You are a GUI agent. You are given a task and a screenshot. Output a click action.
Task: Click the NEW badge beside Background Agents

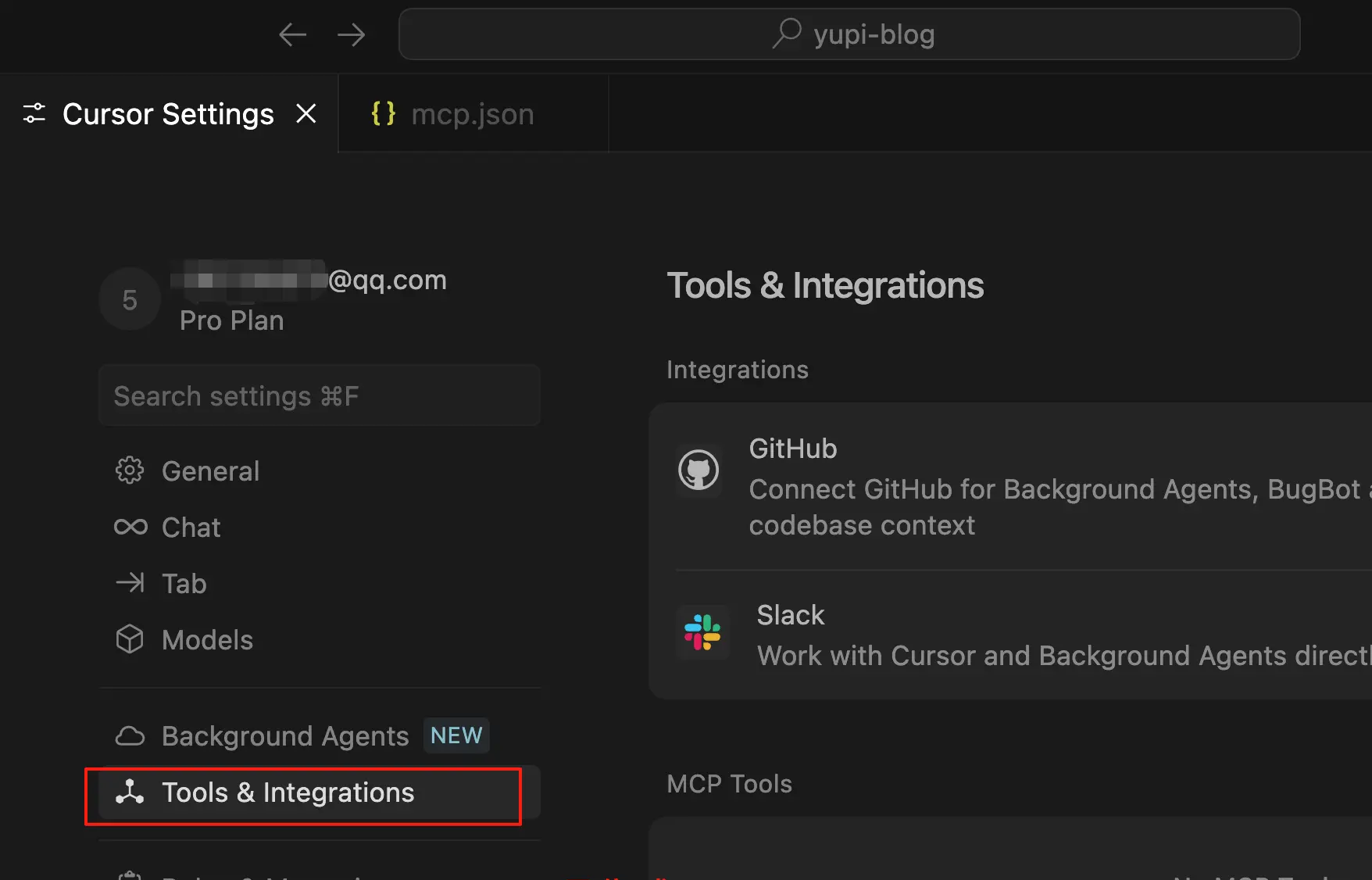(456, 735)
